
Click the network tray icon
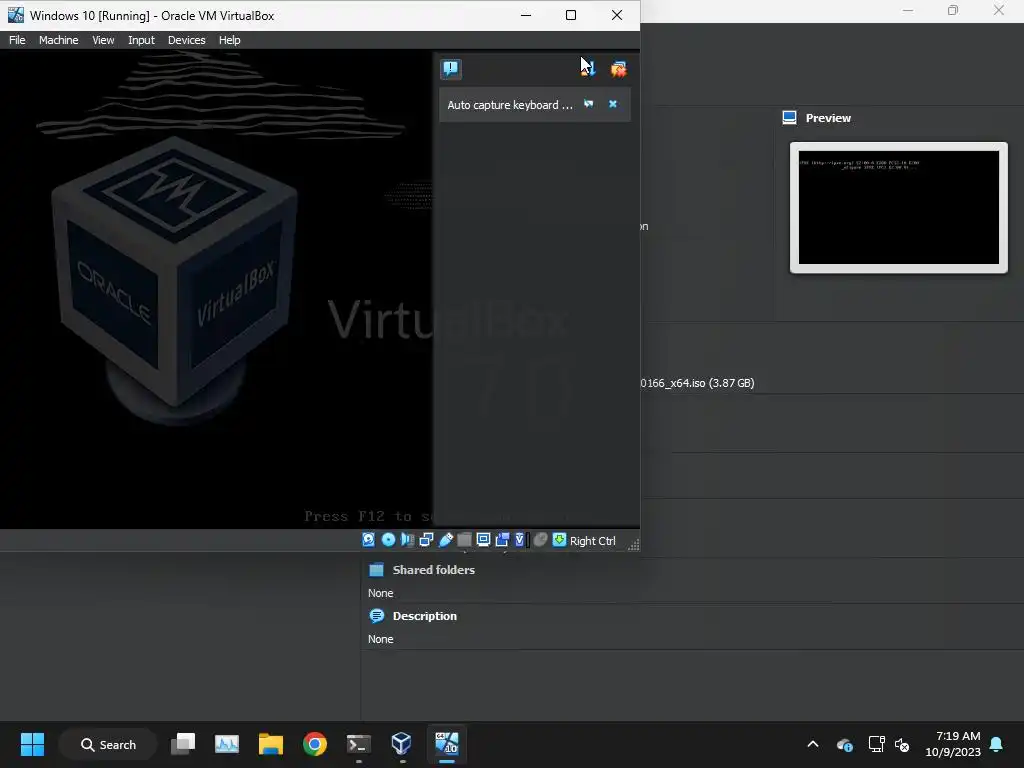point(876,744)
